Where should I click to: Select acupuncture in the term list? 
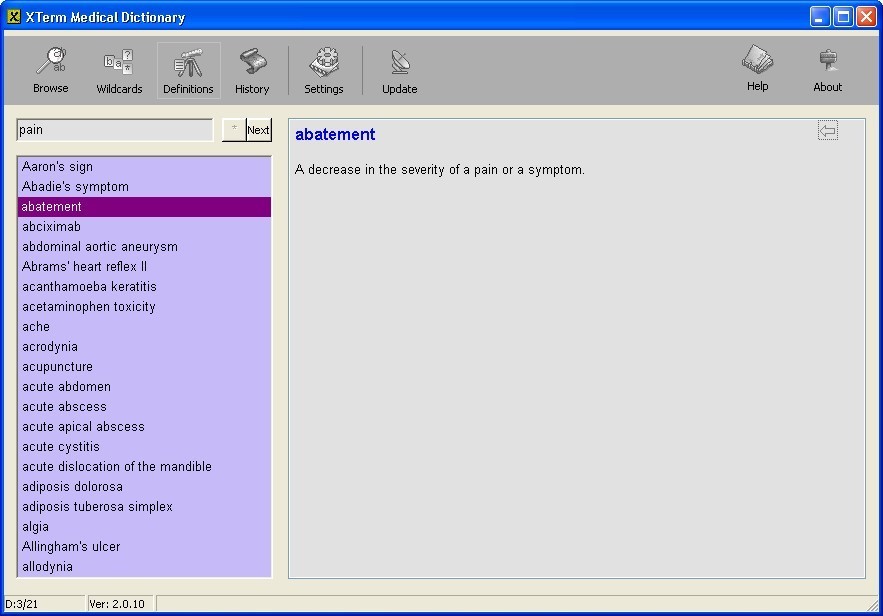[x=57, y=366]
